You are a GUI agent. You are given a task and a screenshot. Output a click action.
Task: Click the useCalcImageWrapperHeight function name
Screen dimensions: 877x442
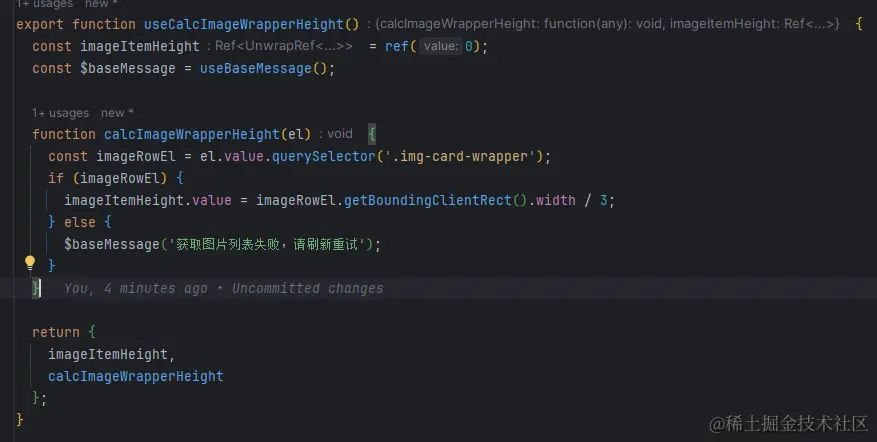click(x=243, y=25)
